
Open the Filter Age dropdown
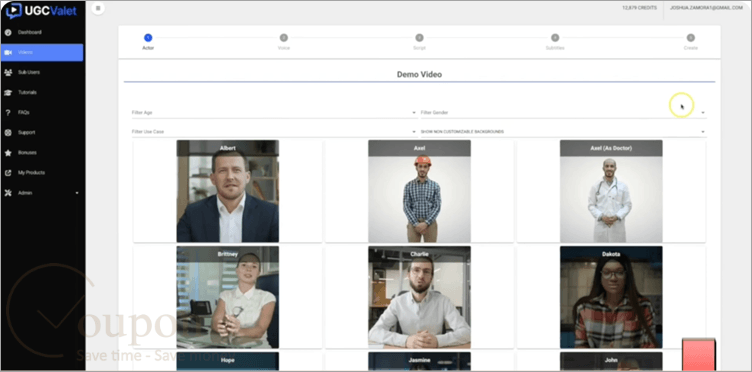(274, 113)
